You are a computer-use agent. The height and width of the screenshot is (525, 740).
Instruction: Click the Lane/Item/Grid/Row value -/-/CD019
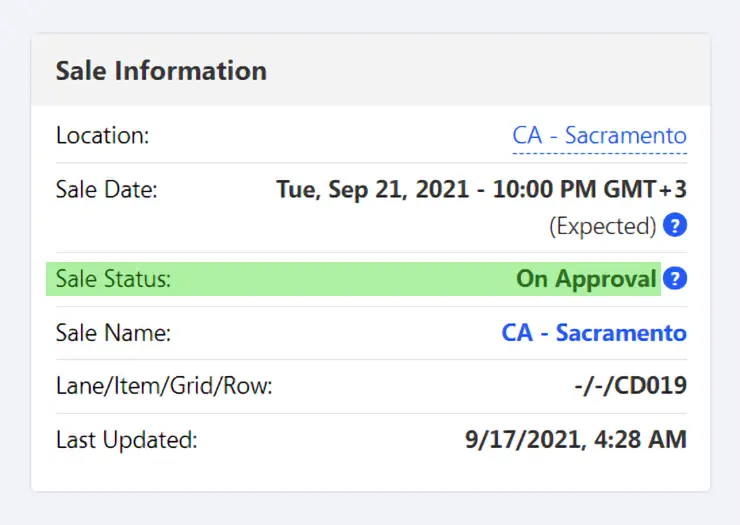click(631, 386)
